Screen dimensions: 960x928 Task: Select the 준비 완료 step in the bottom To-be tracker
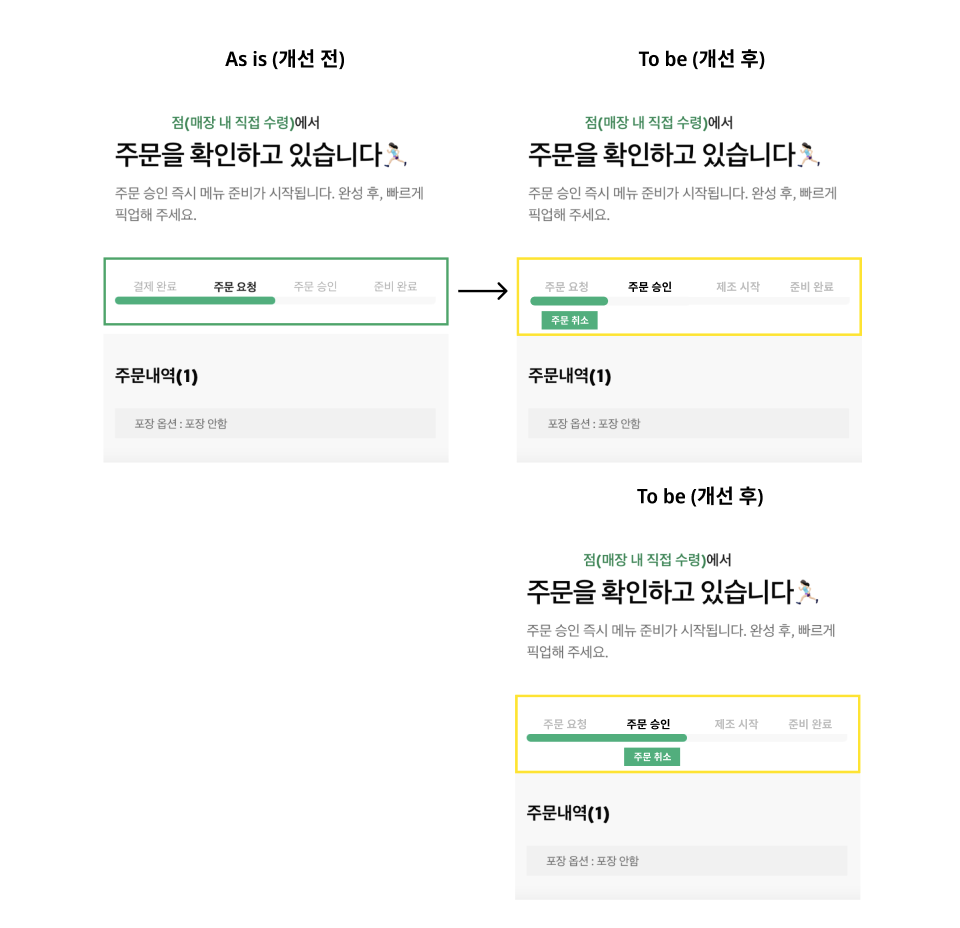click(809, 725)
